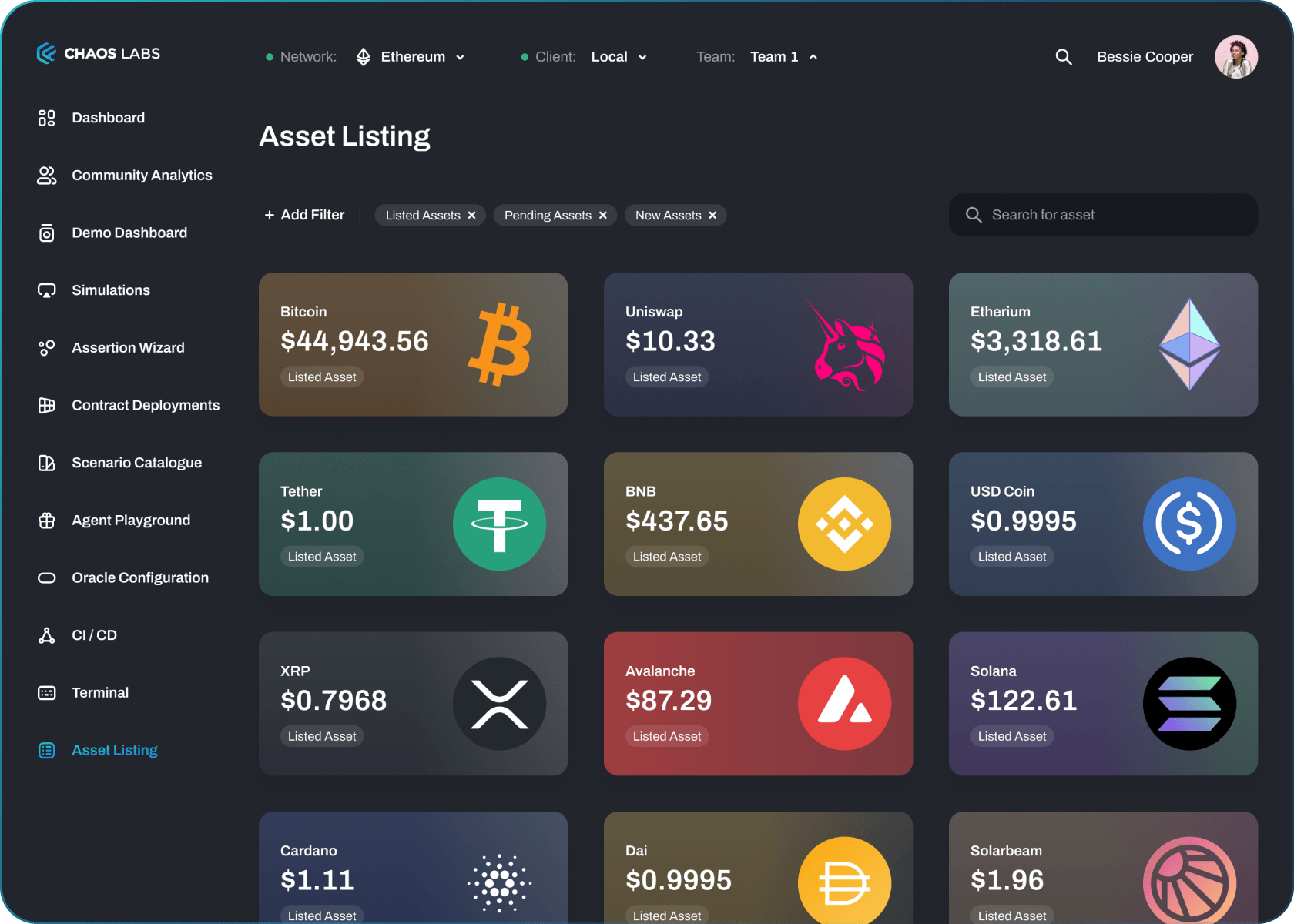Click the Cardano price $1.11
This screenshot has width=1294, height=924.
point(317,880)
